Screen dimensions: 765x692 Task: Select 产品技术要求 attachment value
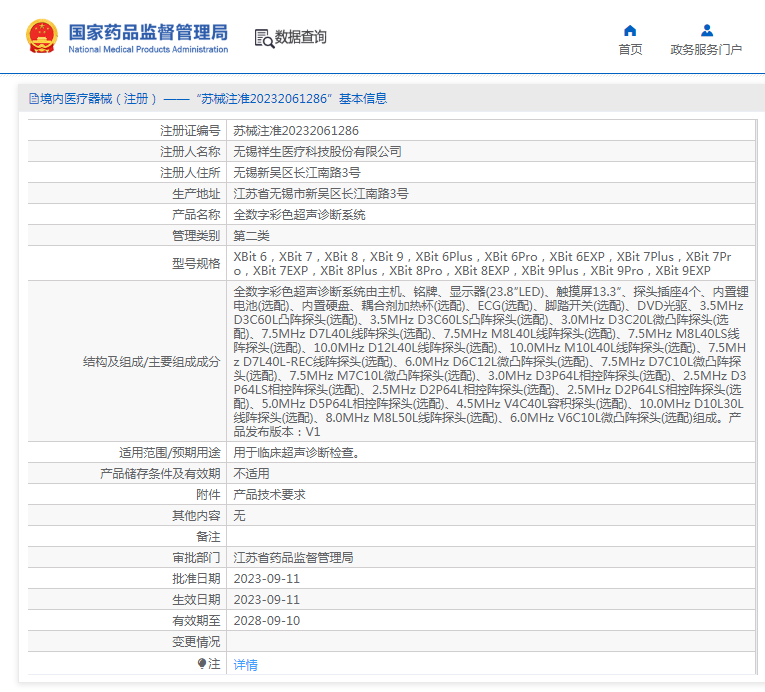[x=269, y=495]
